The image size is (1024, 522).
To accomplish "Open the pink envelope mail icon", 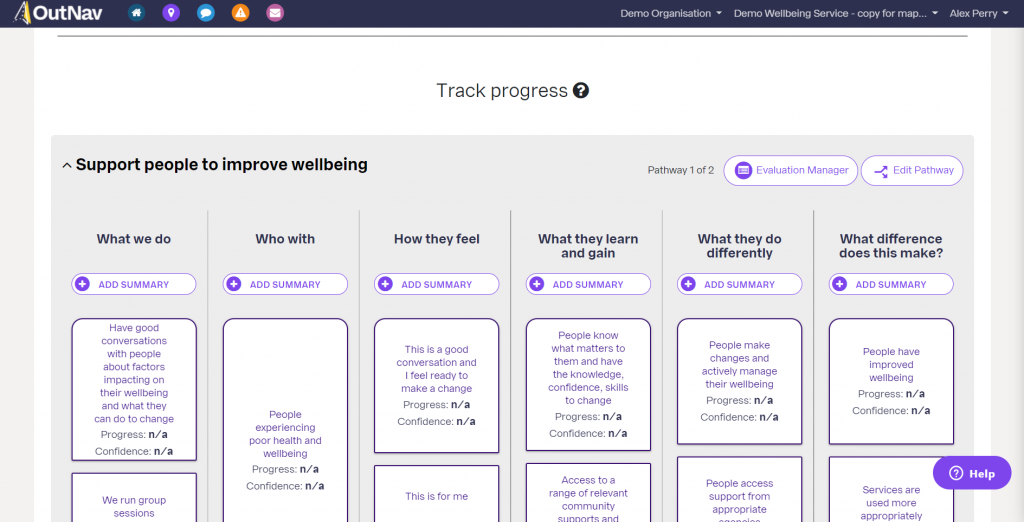I will coord(274,13).
